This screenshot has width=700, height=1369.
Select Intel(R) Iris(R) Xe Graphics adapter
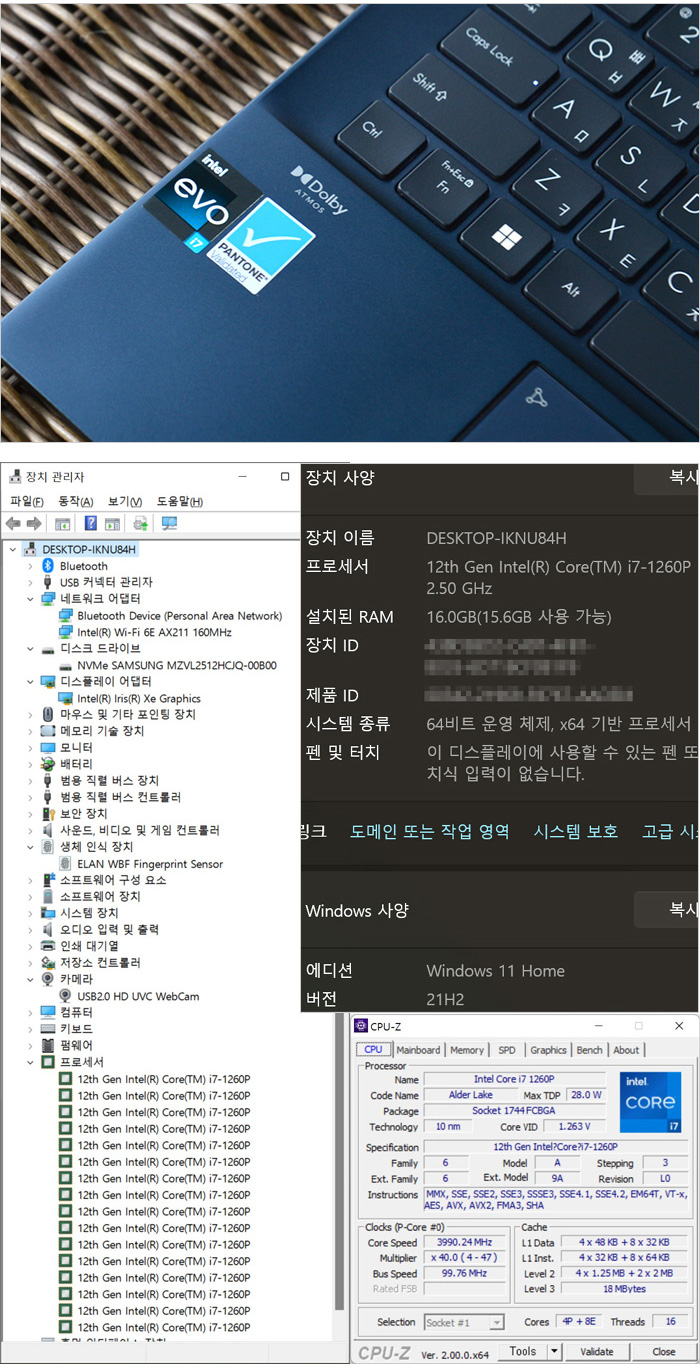pyautogui.click(x=139, y=698)
